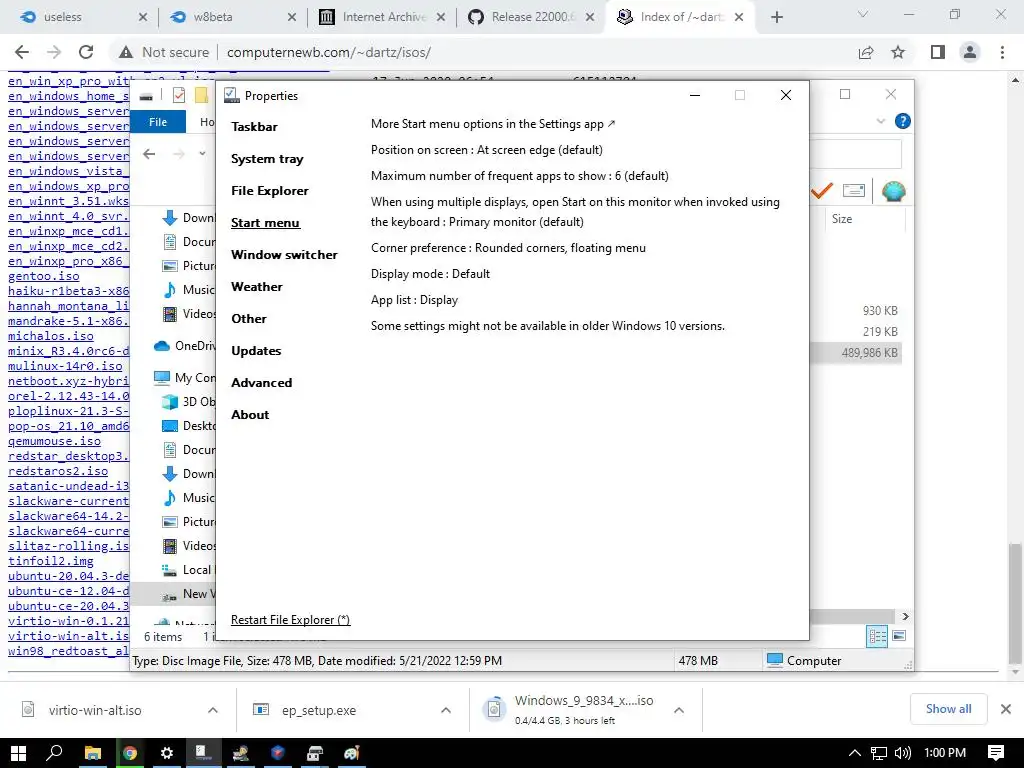Expand virtio-win-alt.iso download options
Viewport: 1024px width, 768px height.
pyautogui.click(x=213, y=711)
